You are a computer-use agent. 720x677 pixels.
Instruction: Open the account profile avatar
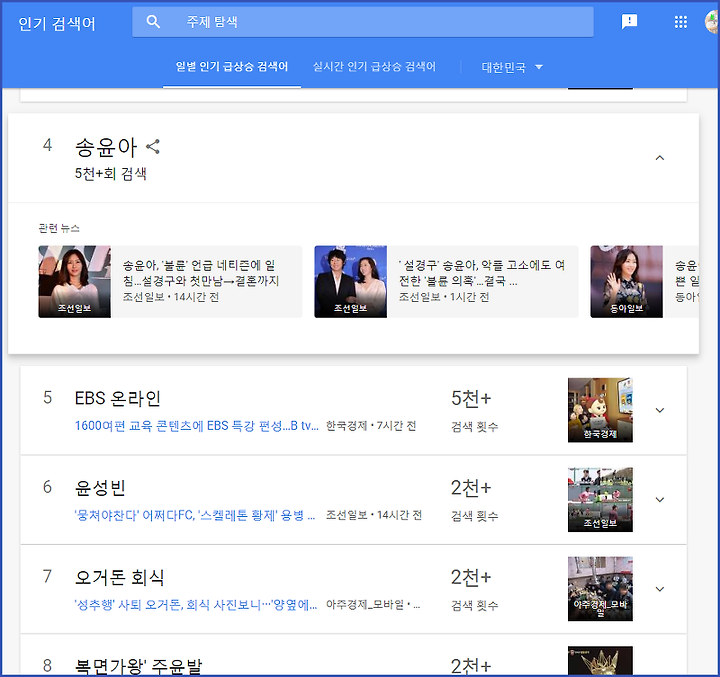[x=712, y=22]
